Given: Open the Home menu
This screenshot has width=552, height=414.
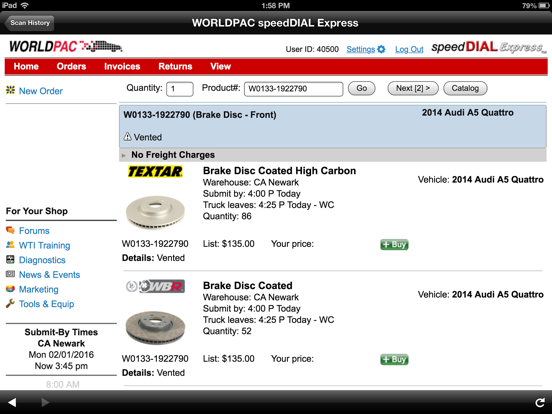Looking at the screenshot, I should [x=26, y=66].
